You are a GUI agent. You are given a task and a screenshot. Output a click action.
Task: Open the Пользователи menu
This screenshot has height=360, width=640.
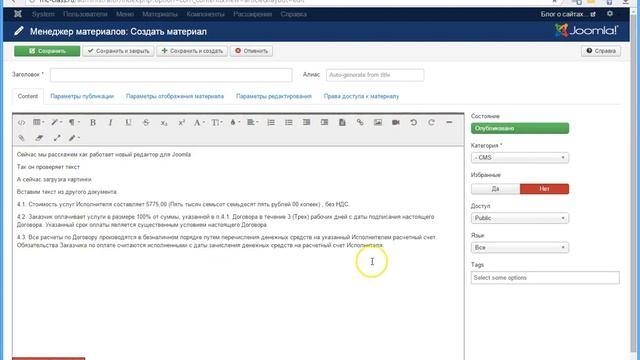tap(85, 14)
